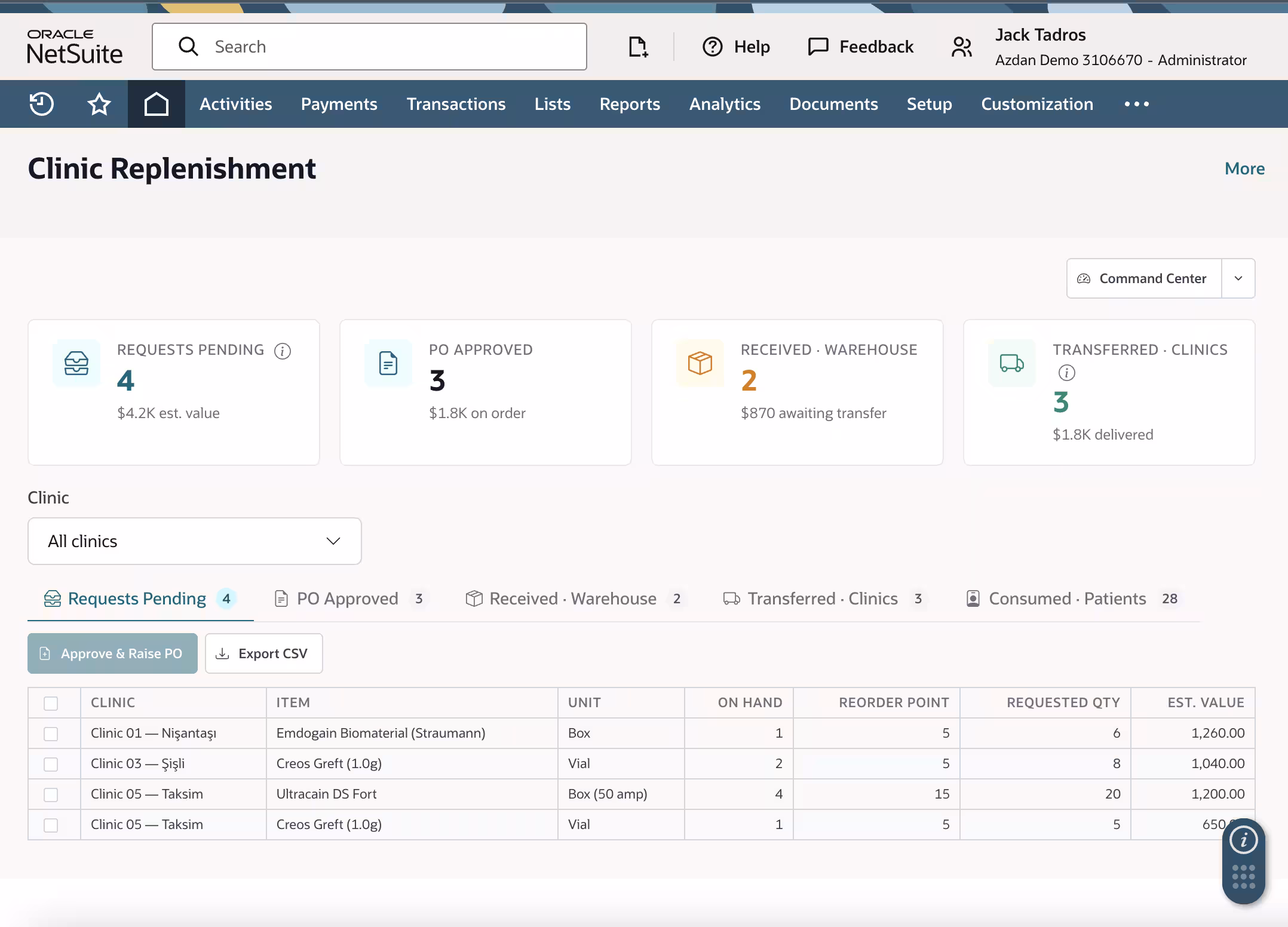Open the Payments menu

pos(339,104)
